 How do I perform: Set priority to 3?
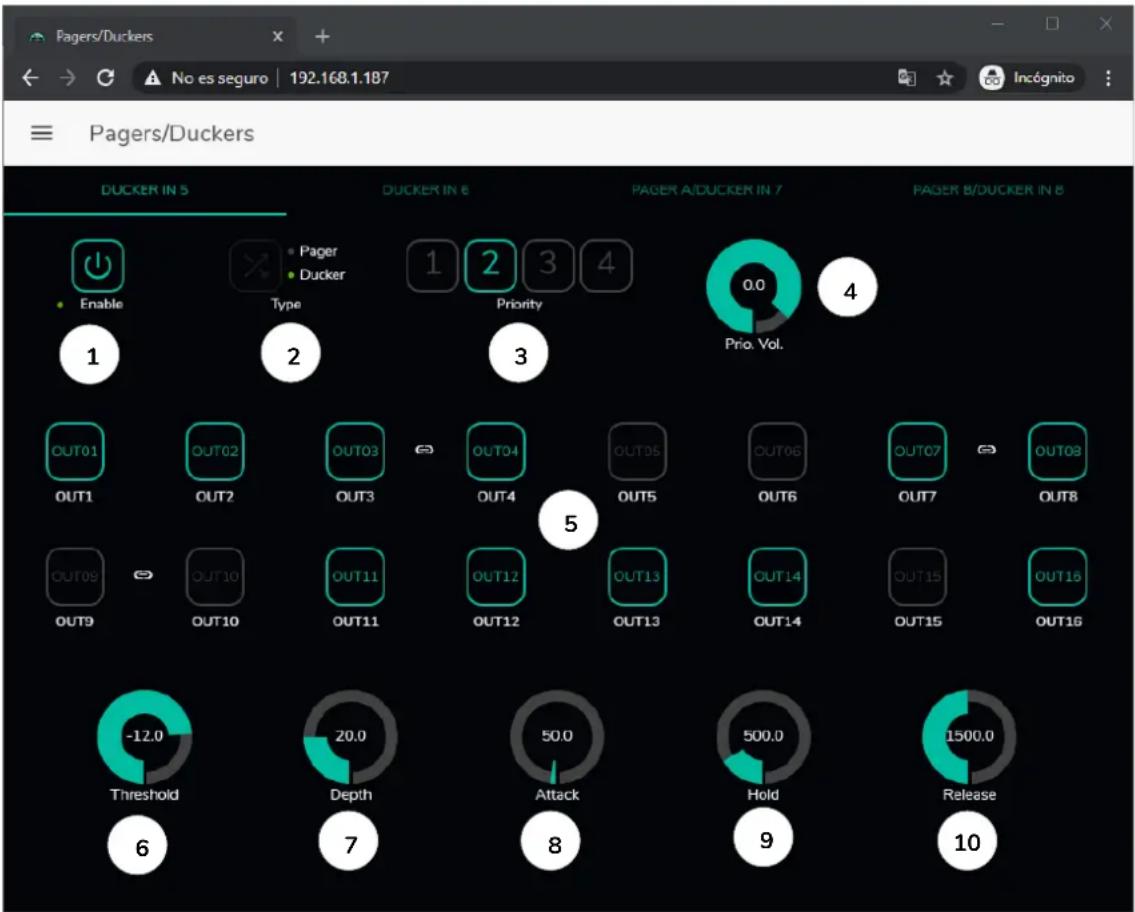(548, 266)
